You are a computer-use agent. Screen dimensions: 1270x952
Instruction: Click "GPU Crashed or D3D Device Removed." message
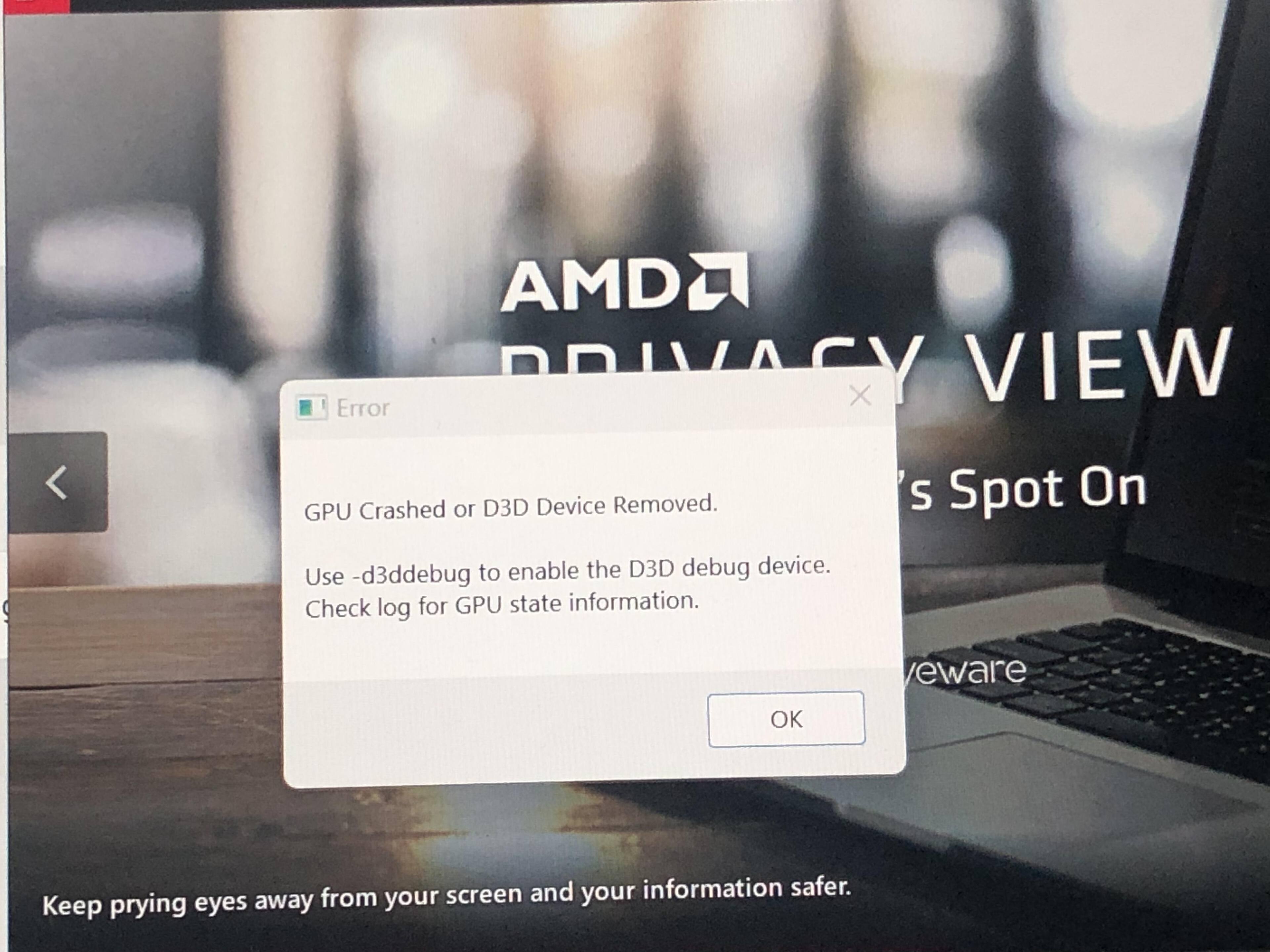pos(511,507)
